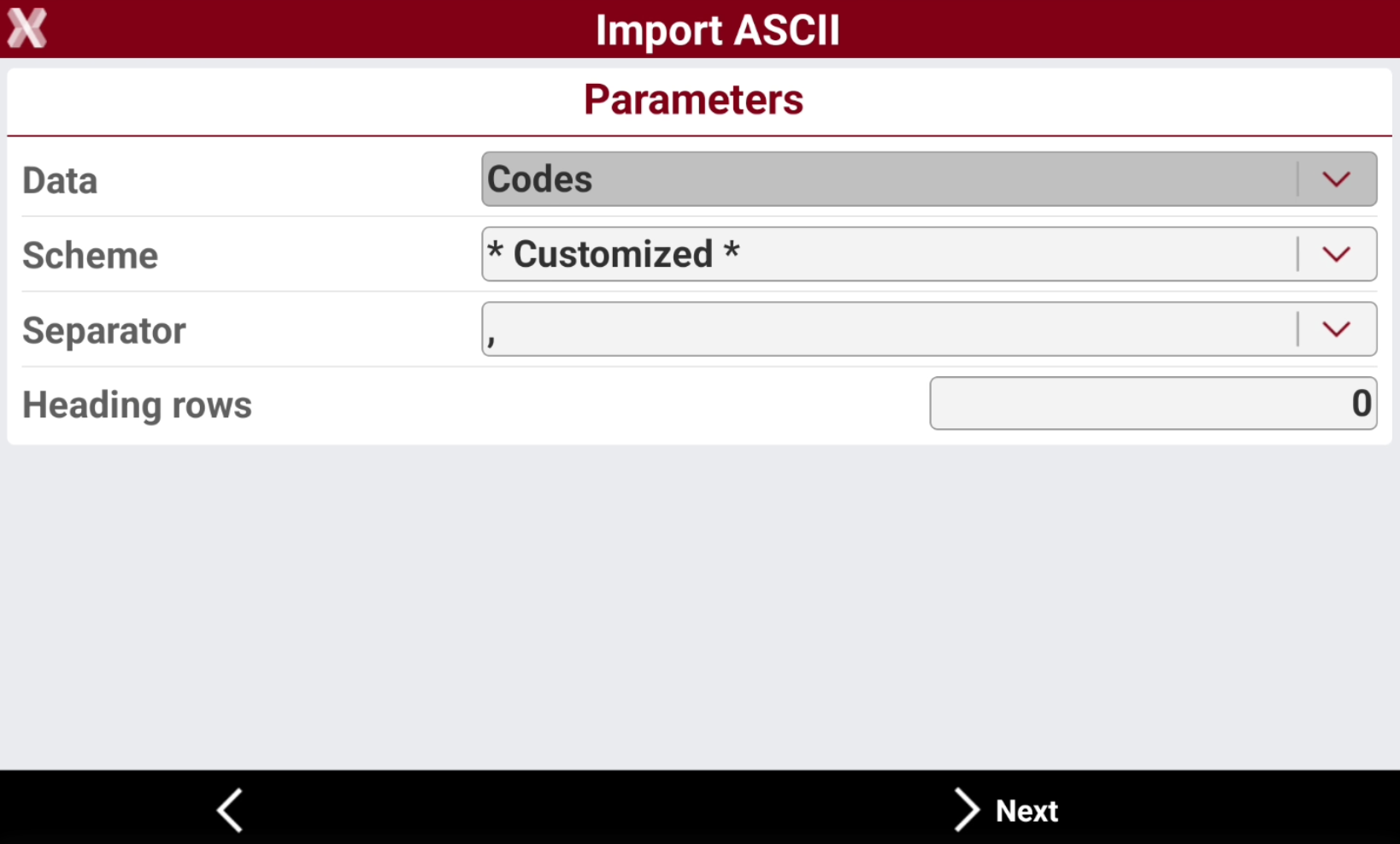
Task: Select the Parameters section header
Action: tap(693, 99)
